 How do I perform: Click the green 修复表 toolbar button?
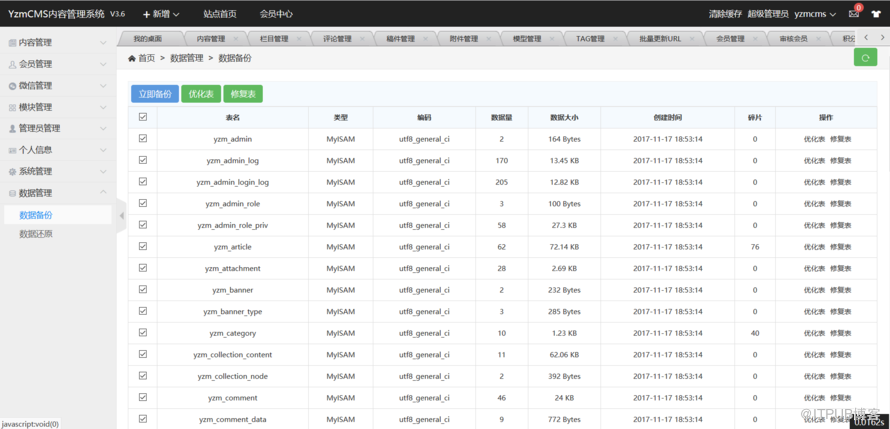(x=243, y=94)
